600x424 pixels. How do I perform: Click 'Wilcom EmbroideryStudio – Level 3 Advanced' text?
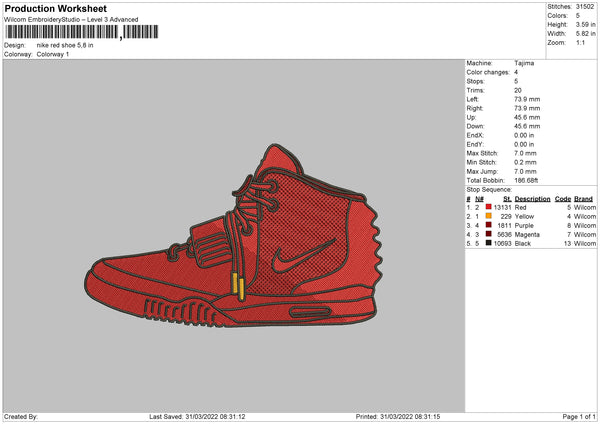coord(71,20)
